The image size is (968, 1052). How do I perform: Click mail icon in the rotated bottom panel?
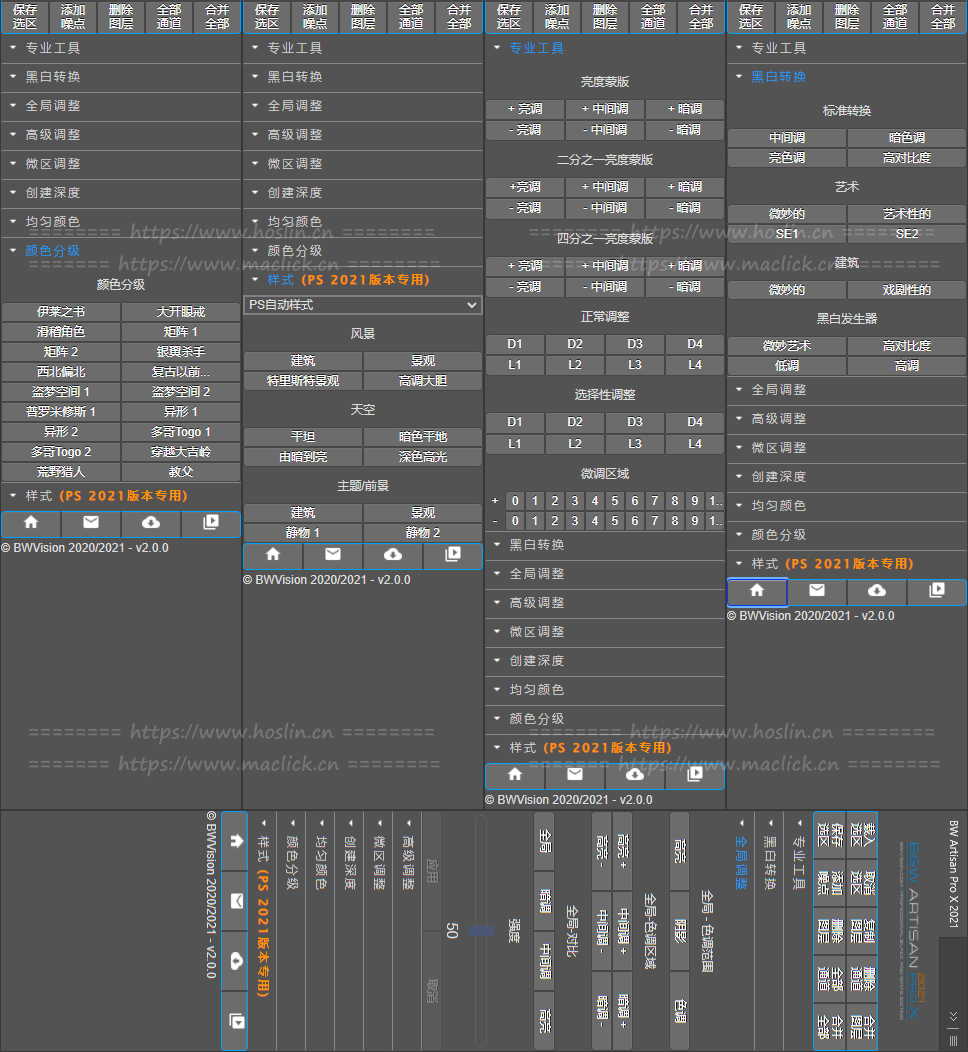coord(235,901)
